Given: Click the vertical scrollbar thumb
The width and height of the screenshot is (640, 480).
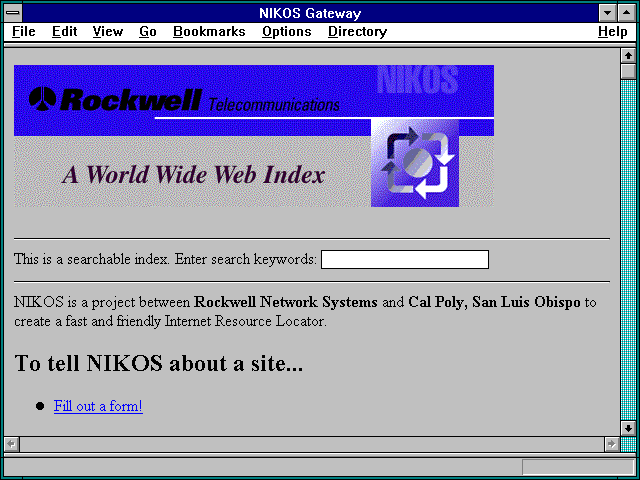Looking at the screenshot, I should (628, 71).
